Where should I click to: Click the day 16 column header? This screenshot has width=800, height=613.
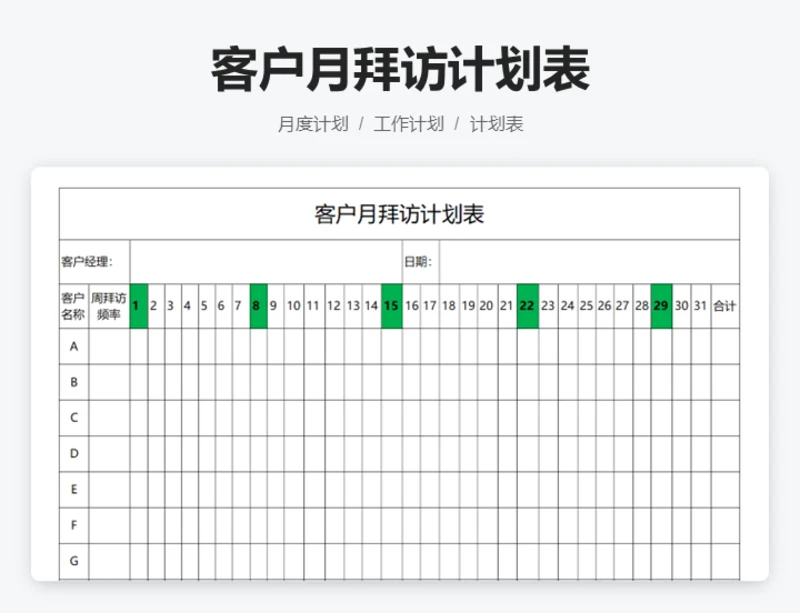tap(412, 306)
